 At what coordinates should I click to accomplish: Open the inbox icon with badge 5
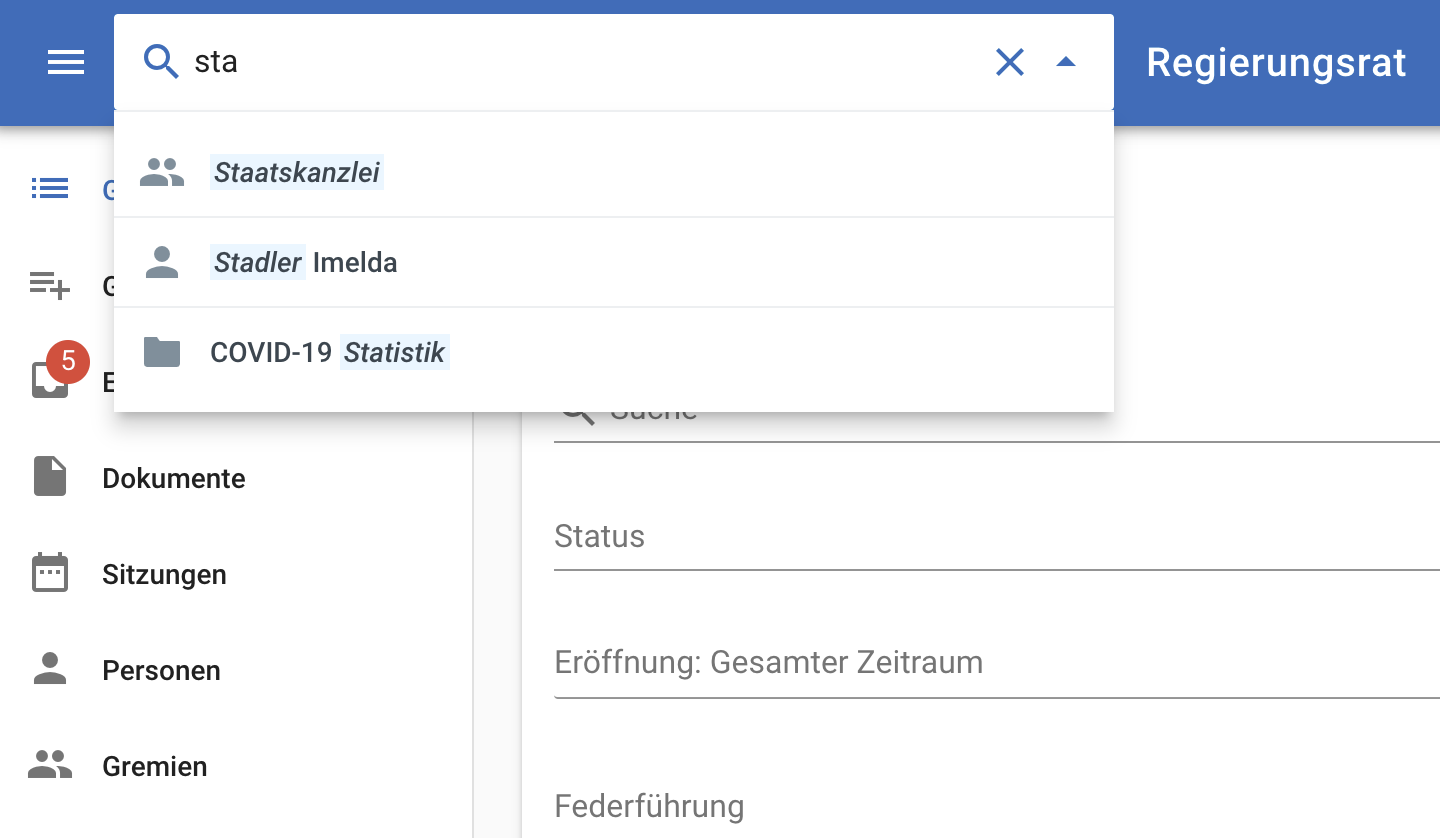(50, 382)
